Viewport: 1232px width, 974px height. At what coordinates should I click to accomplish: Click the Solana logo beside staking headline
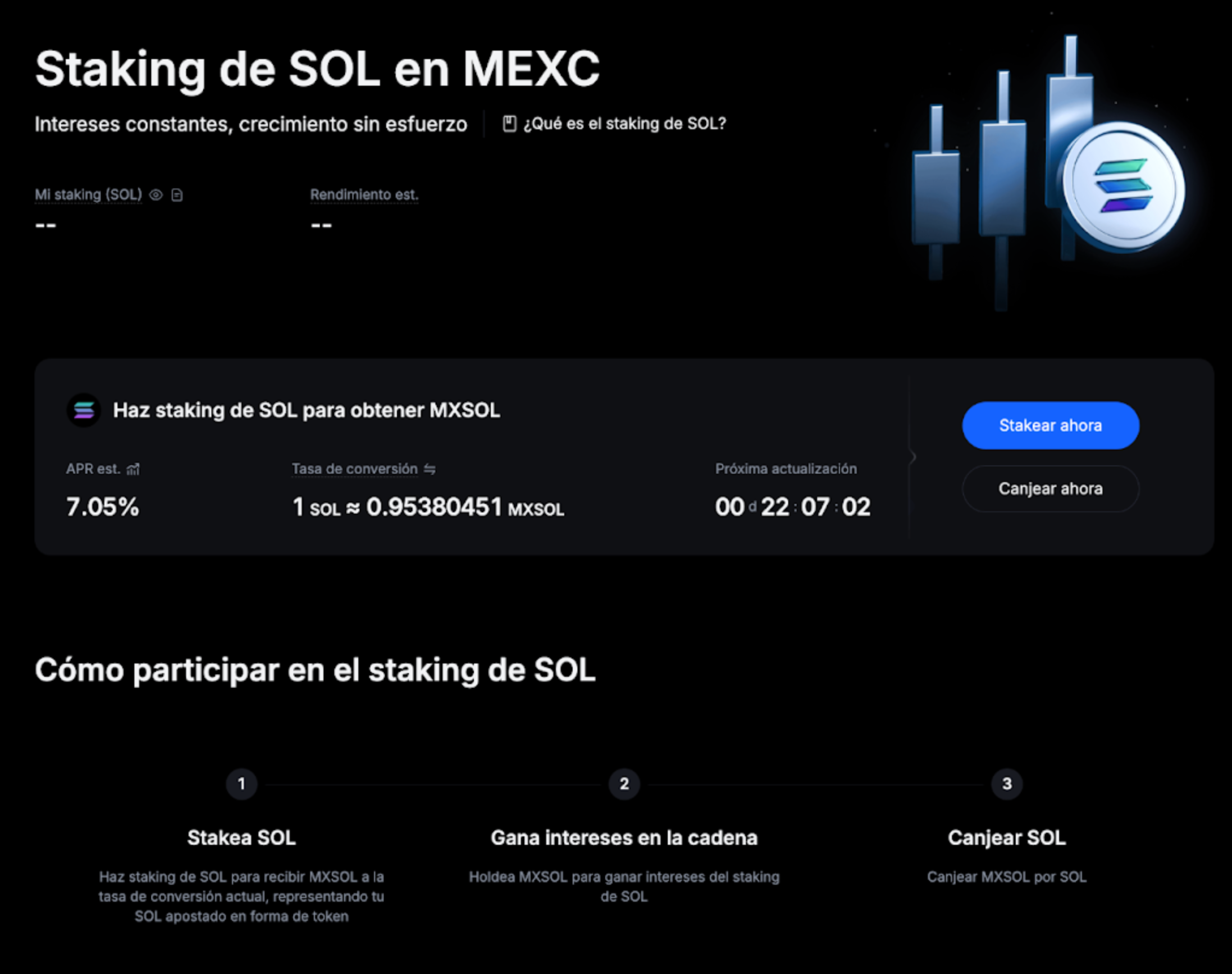(83, 410)
